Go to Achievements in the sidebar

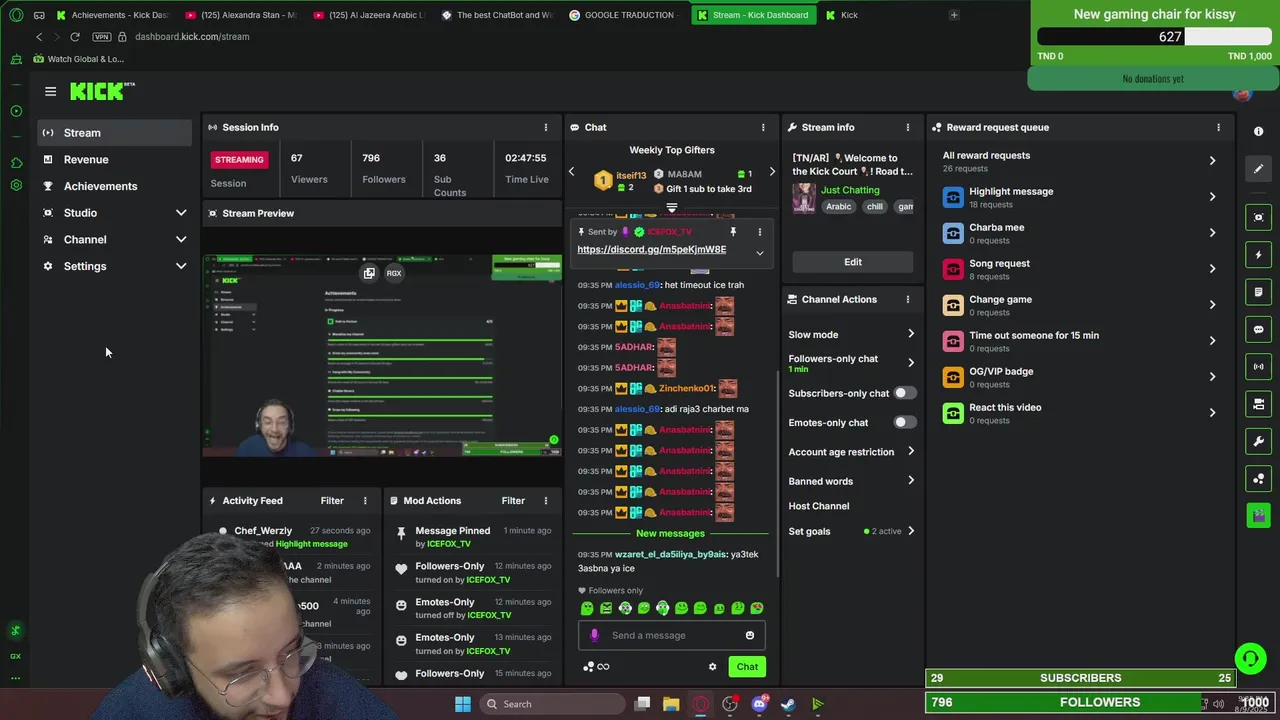click(115, 186)
